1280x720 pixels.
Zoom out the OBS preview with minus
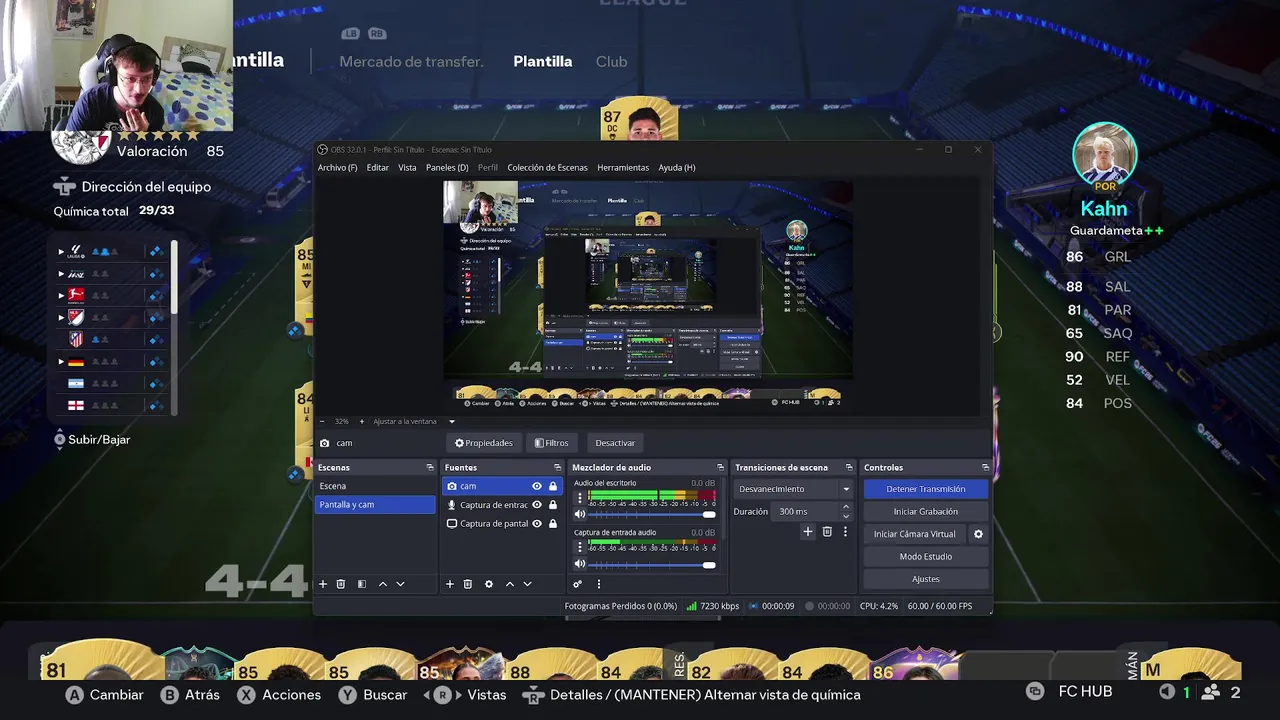point(322,421)
